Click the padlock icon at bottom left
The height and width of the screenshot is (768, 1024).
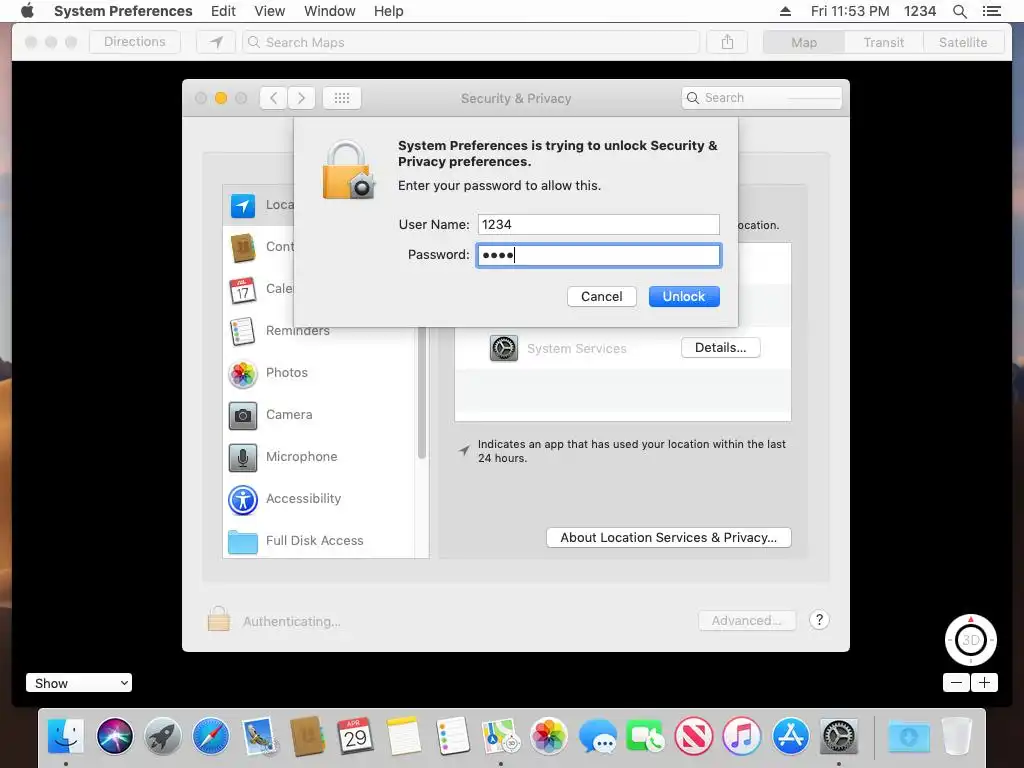219,618
